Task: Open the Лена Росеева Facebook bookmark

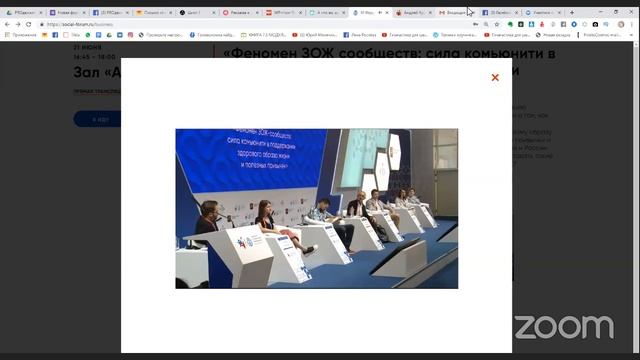Action: [x=360, y=35]
